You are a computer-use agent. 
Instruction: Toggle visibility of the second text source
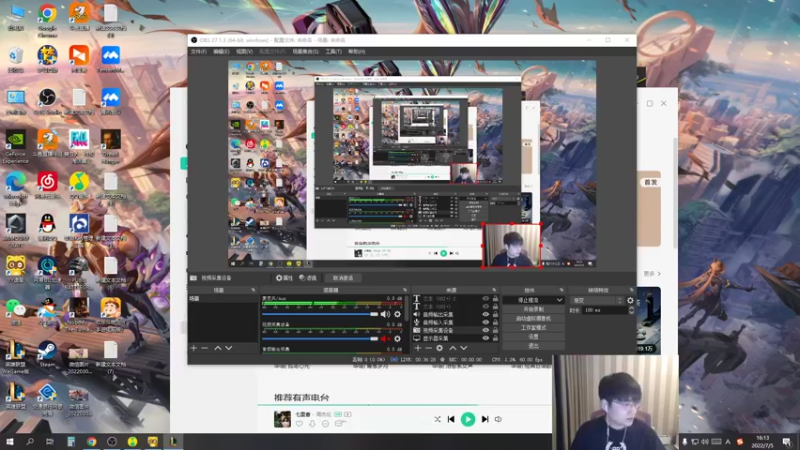485,307
